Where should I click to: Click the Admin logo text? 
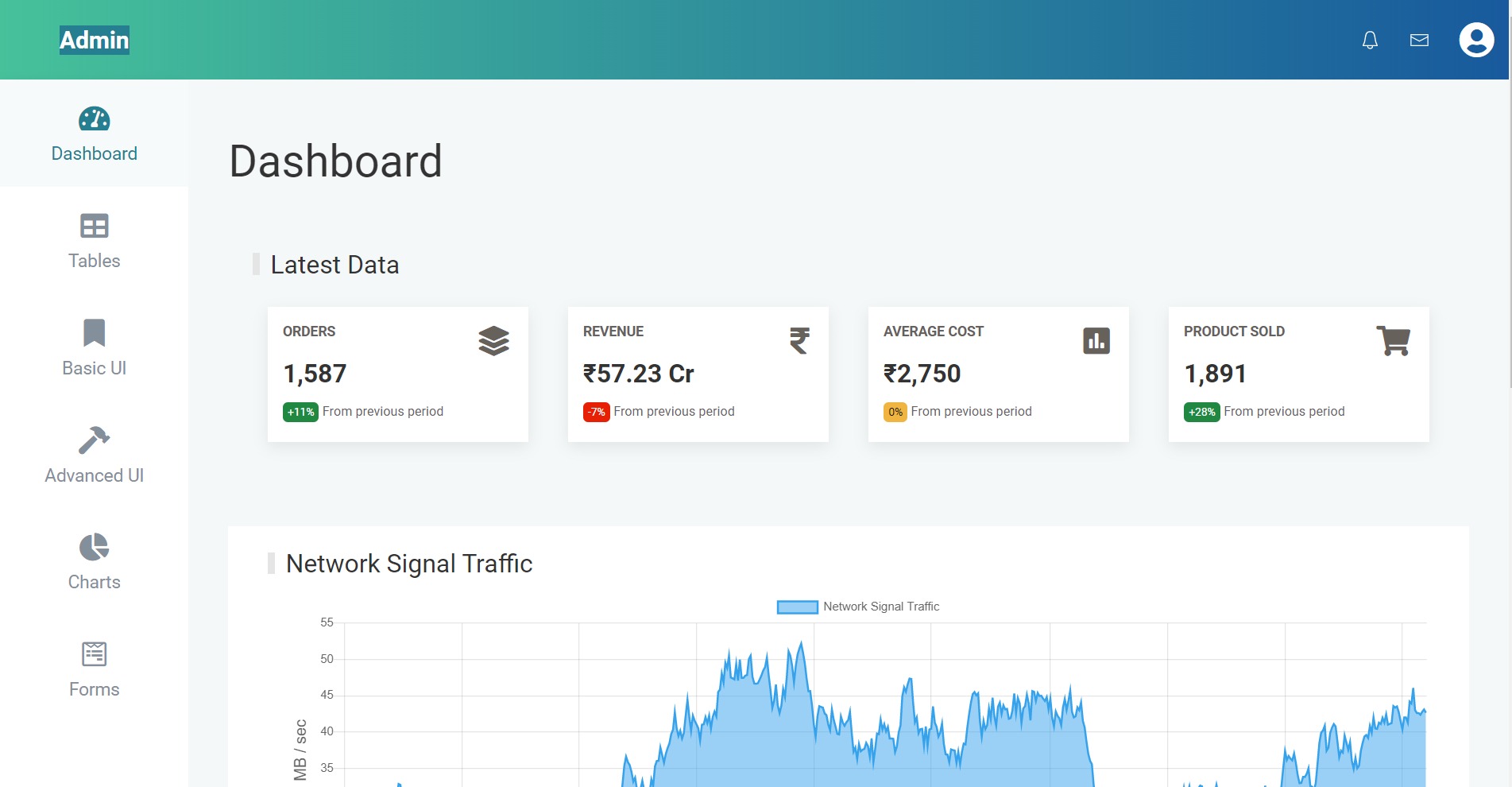(95, 40)
